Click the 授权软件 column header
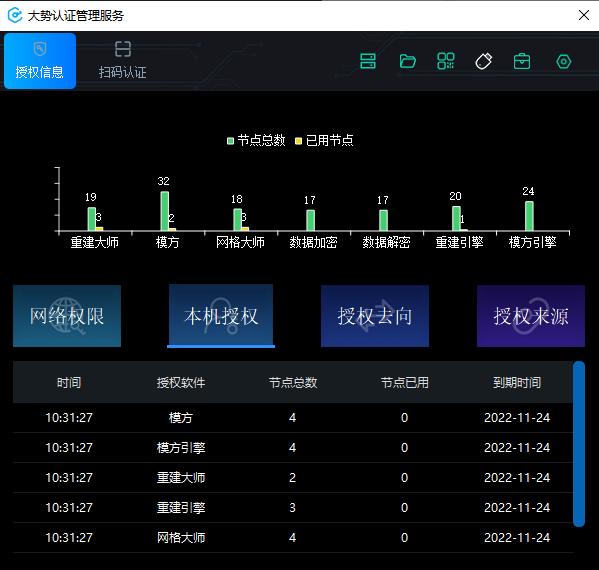The image size is (599, 570). pos(181,382)
